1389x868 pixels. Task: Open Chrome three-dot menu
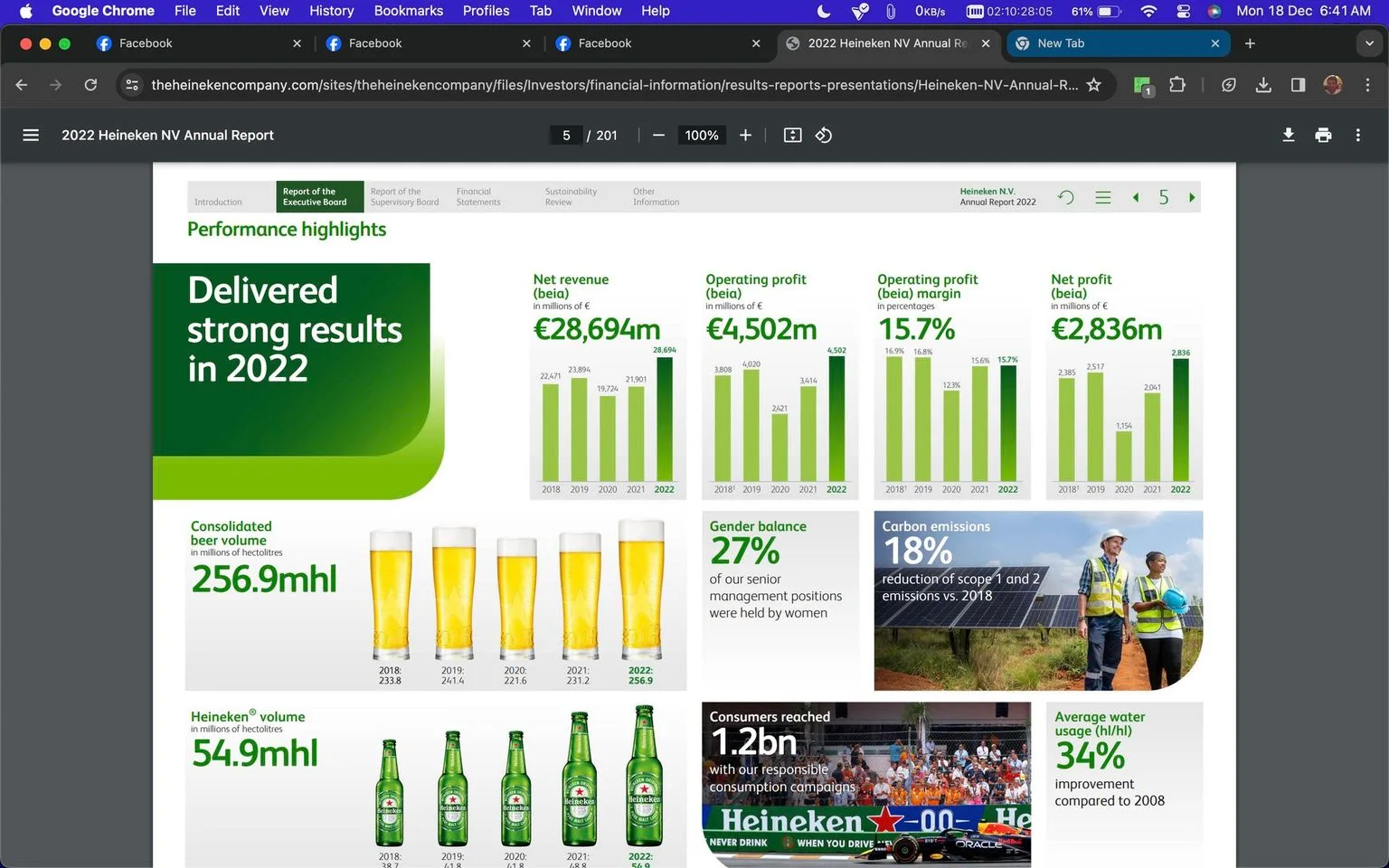click(x=1367, y=85)
